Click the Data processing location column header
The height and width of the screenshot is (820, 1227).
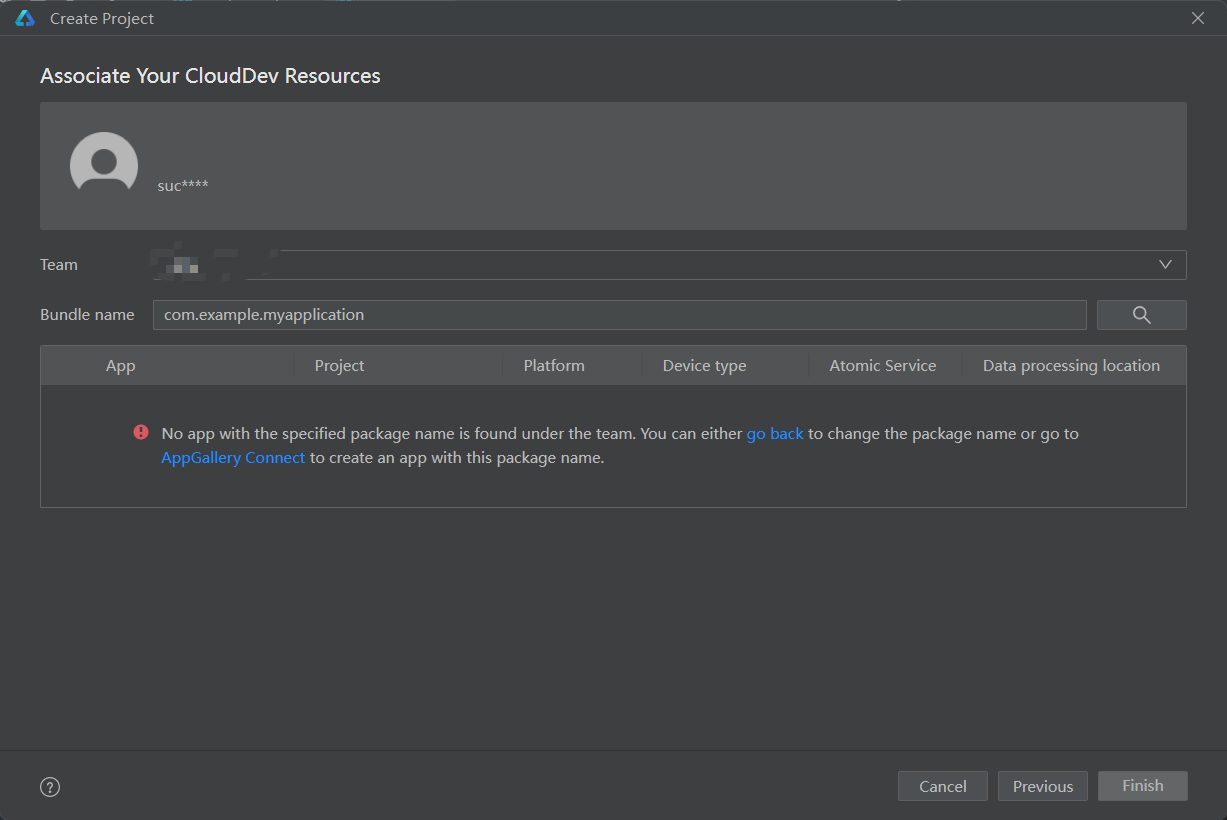pos(1072,366)
